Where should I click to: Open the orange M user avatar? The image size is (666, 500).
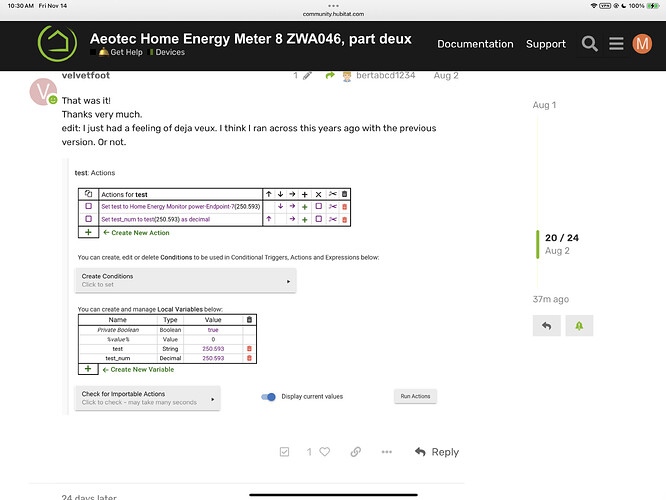(x=641, y=44)
